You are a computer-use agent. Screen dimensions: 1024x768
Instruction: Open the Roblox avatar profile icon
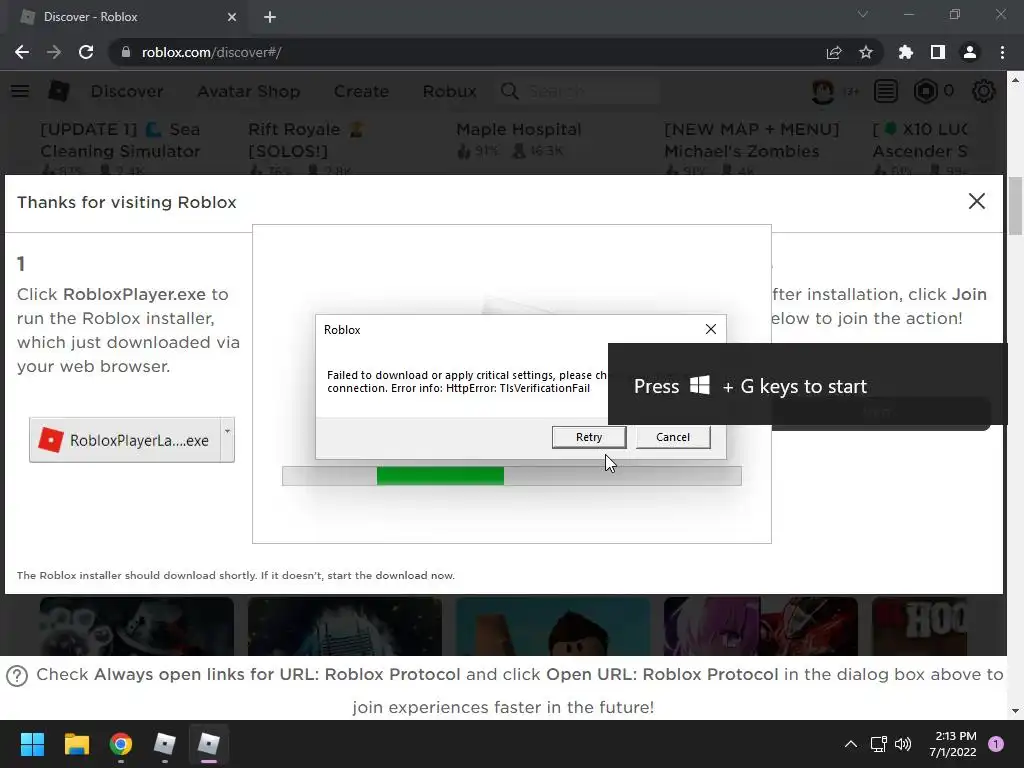[823, 91]
